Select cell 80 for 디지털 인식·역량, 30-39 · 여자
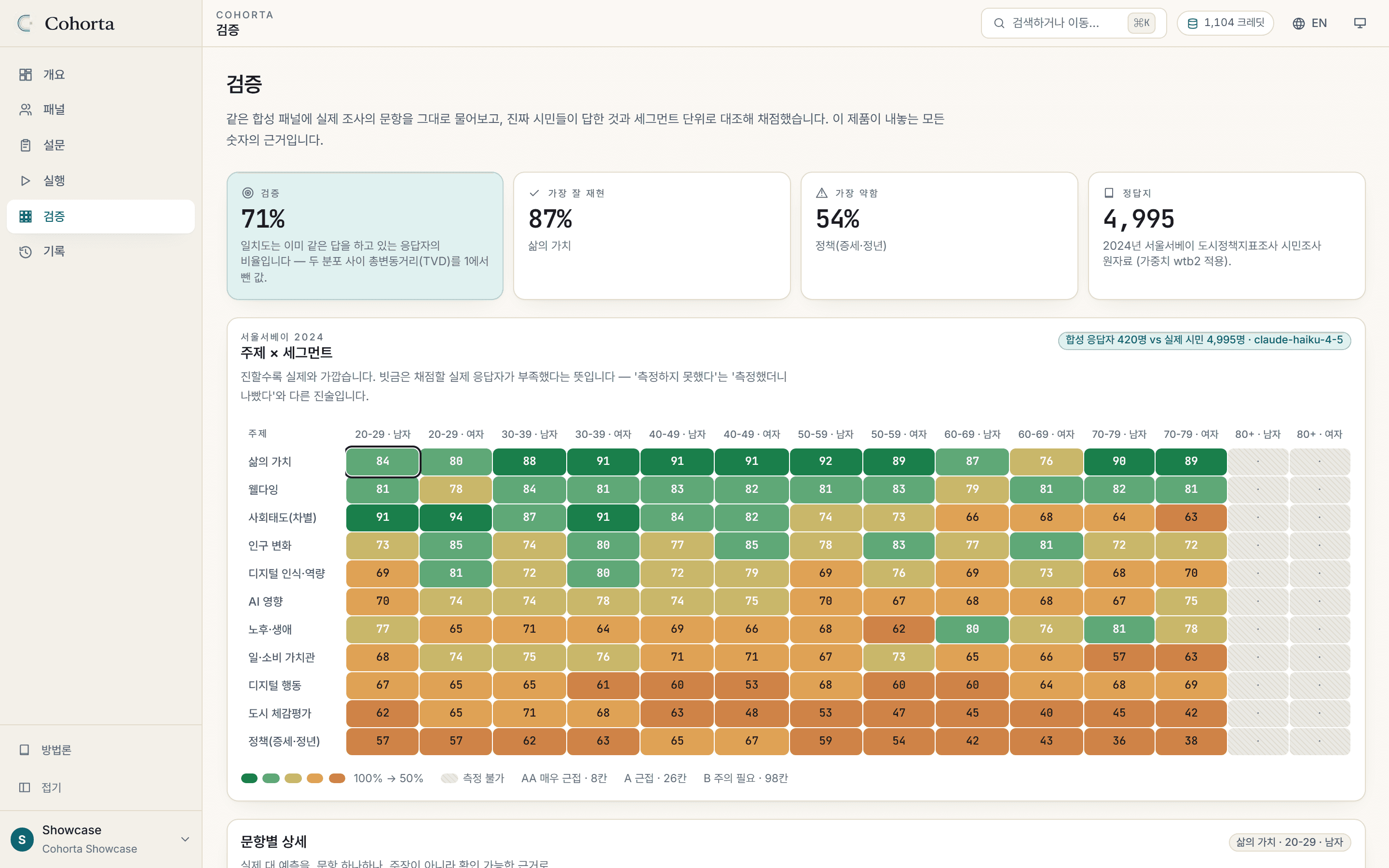1389x868 pixels. coord(603,573)
